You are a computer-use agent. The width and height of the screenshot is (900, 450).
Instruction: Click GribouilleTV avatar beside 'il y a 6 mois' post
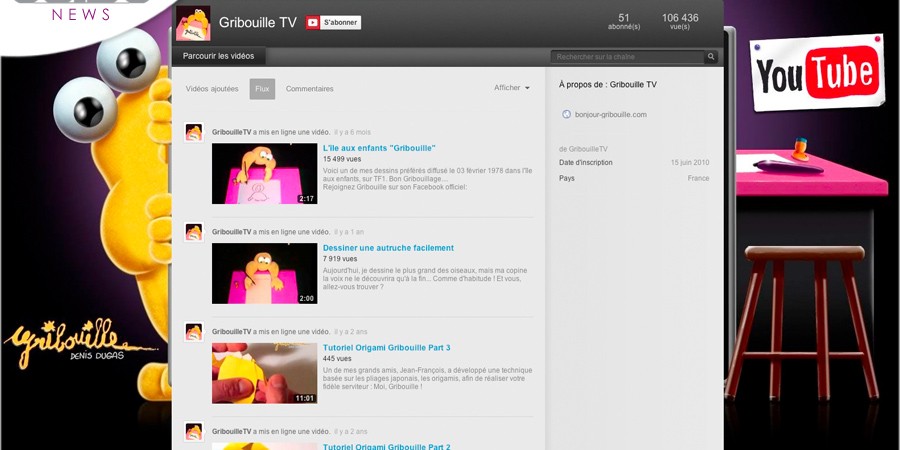click(x=193, y=132)
